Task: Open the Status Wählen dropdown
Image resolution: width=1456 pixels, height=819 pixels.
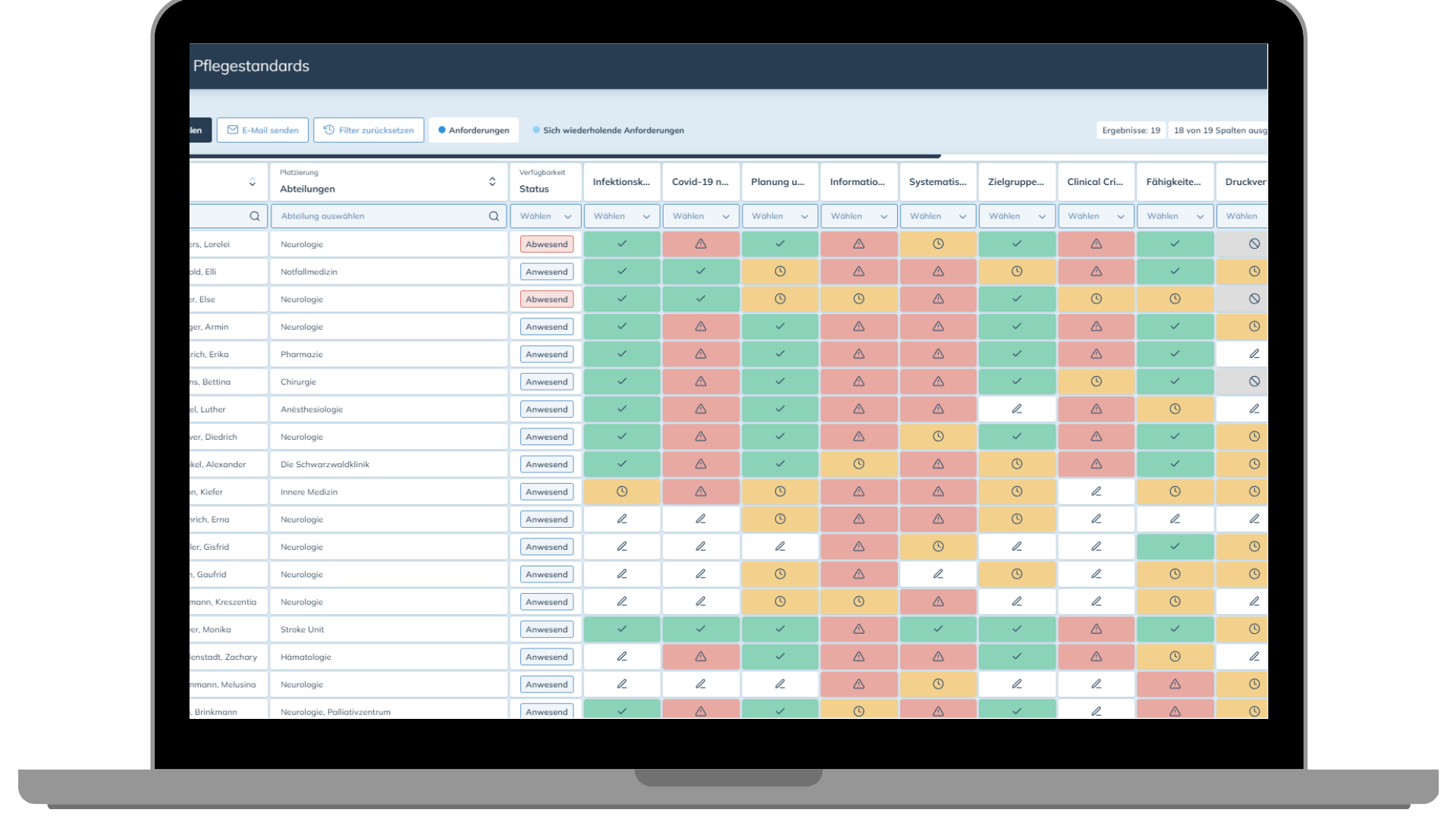Action: [x=545, y=217]
